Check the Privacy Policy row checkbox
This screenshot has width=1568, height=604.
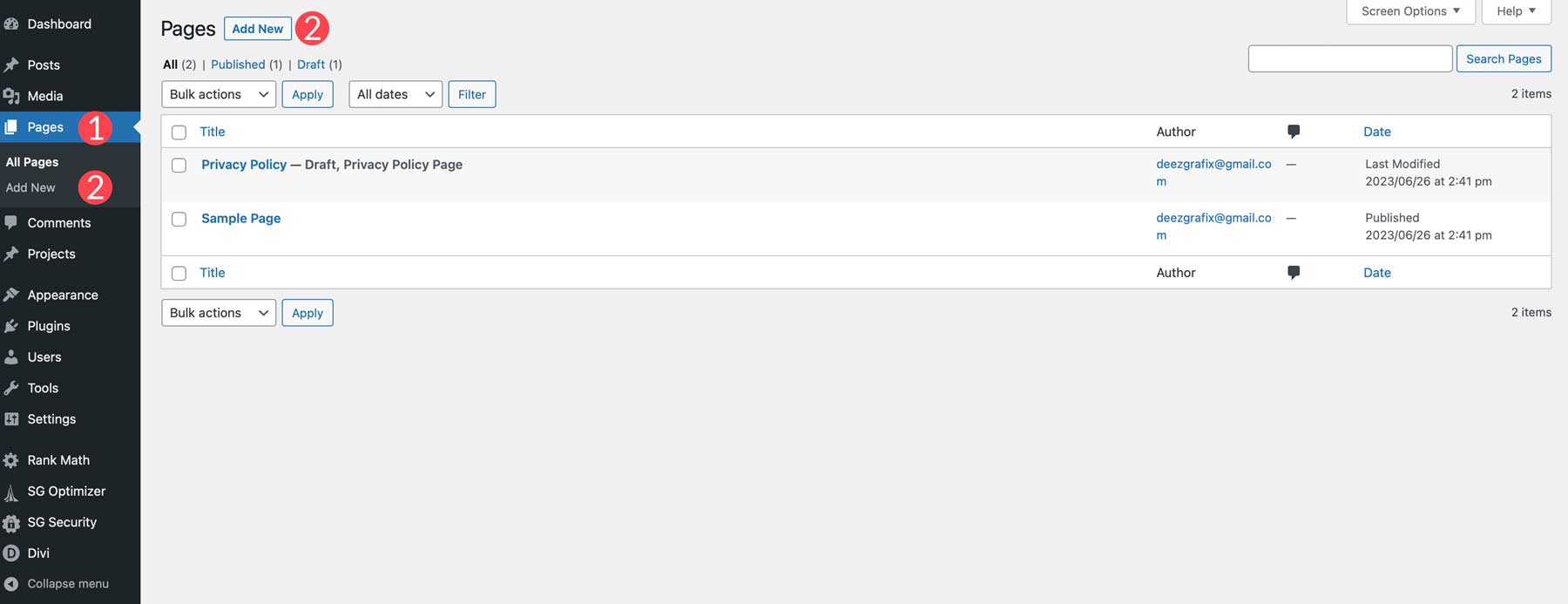(179, 165)
